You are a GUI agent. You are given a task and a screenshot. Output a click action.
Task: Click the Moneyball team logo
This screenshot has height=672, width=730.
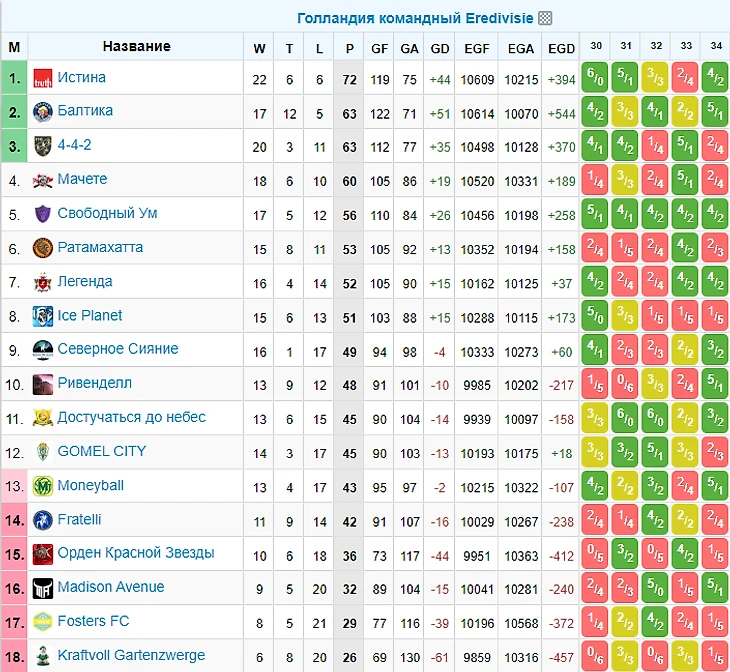pos(43,487)
